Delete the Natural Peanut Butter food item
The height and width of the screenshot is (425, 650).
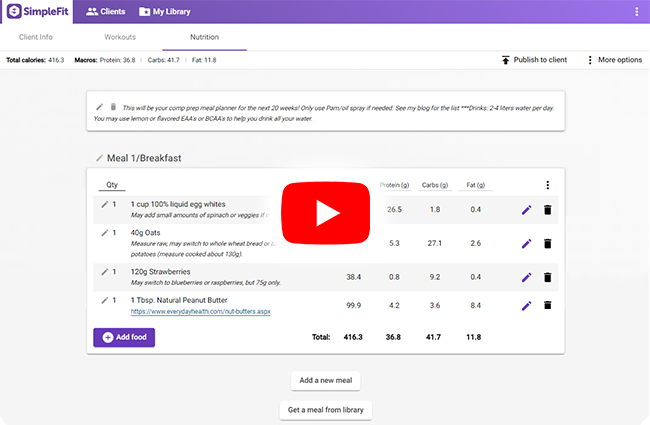(548, 306)
